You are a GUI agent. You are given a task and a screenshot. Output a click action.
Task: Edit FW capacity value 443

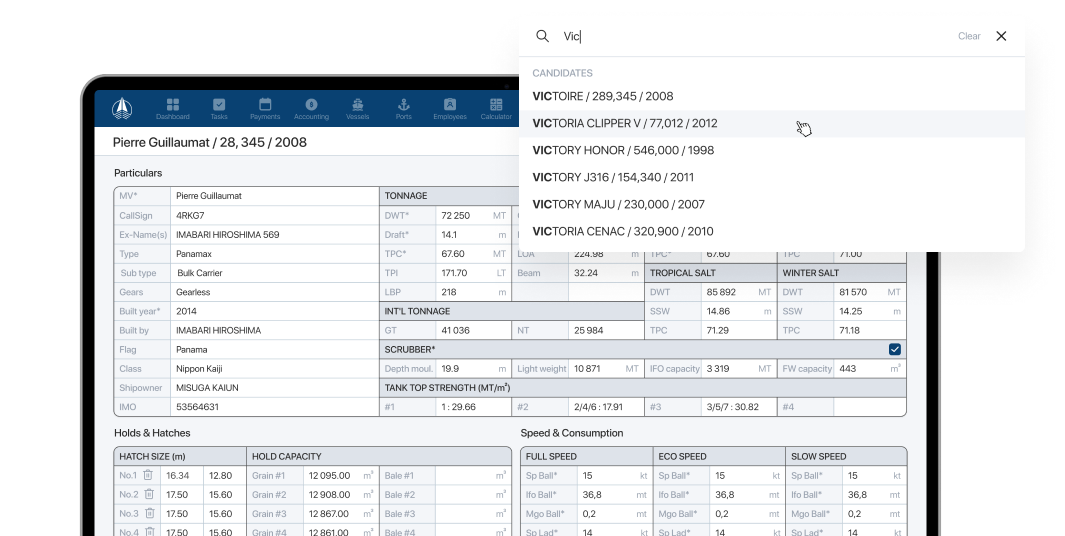click(x=871, y=368)
